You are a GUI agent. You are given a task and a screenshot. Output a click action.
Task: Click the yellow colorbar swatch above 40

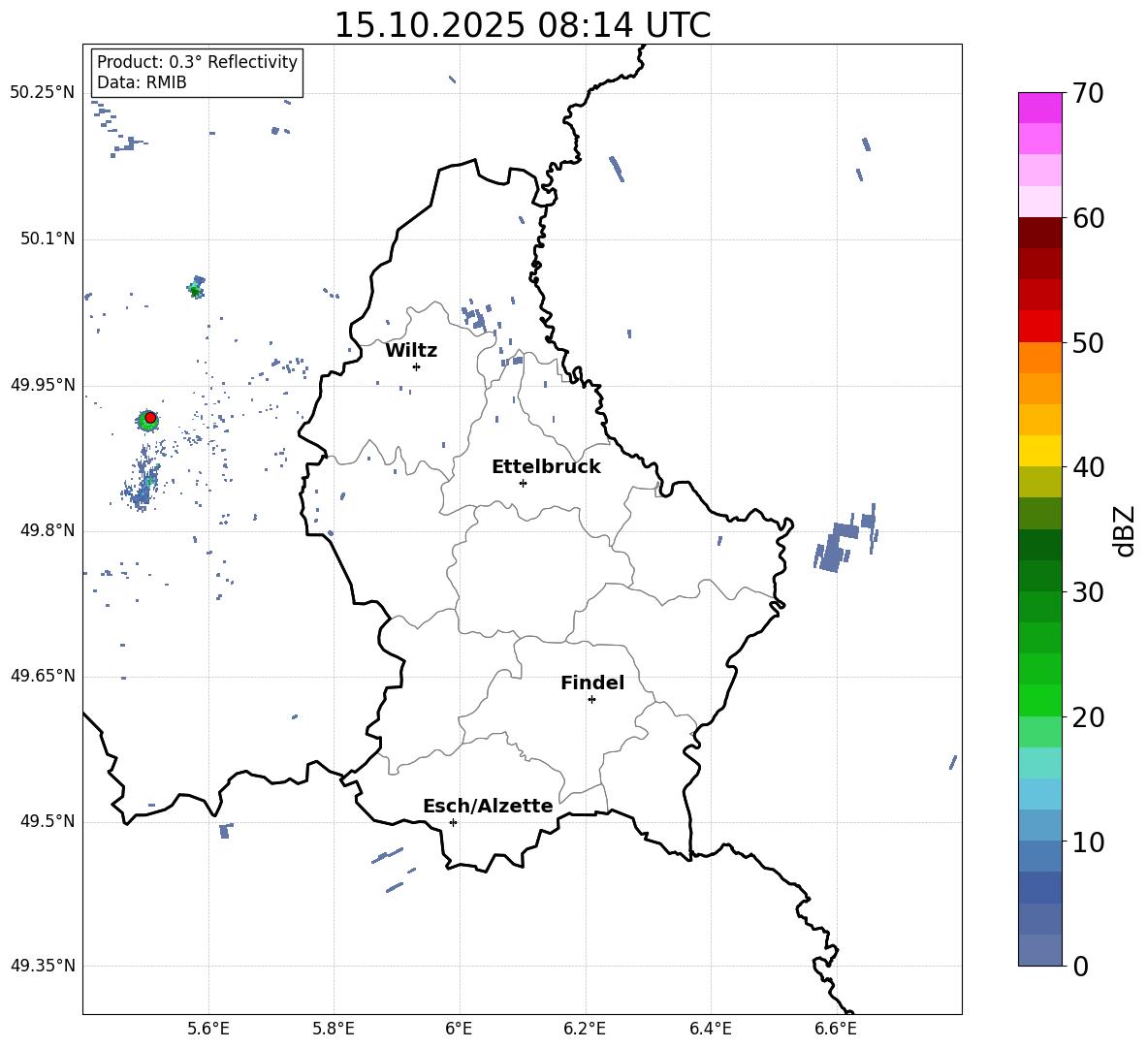(1040, 451)
